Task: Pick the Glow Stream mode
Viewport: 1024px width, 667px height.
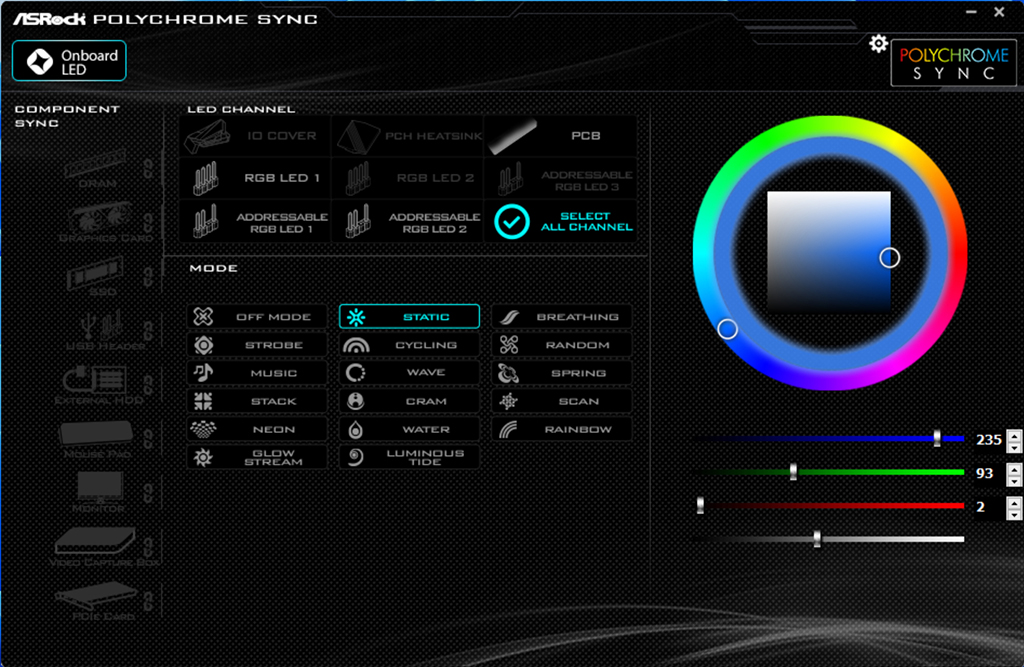Action: point(257,457)
